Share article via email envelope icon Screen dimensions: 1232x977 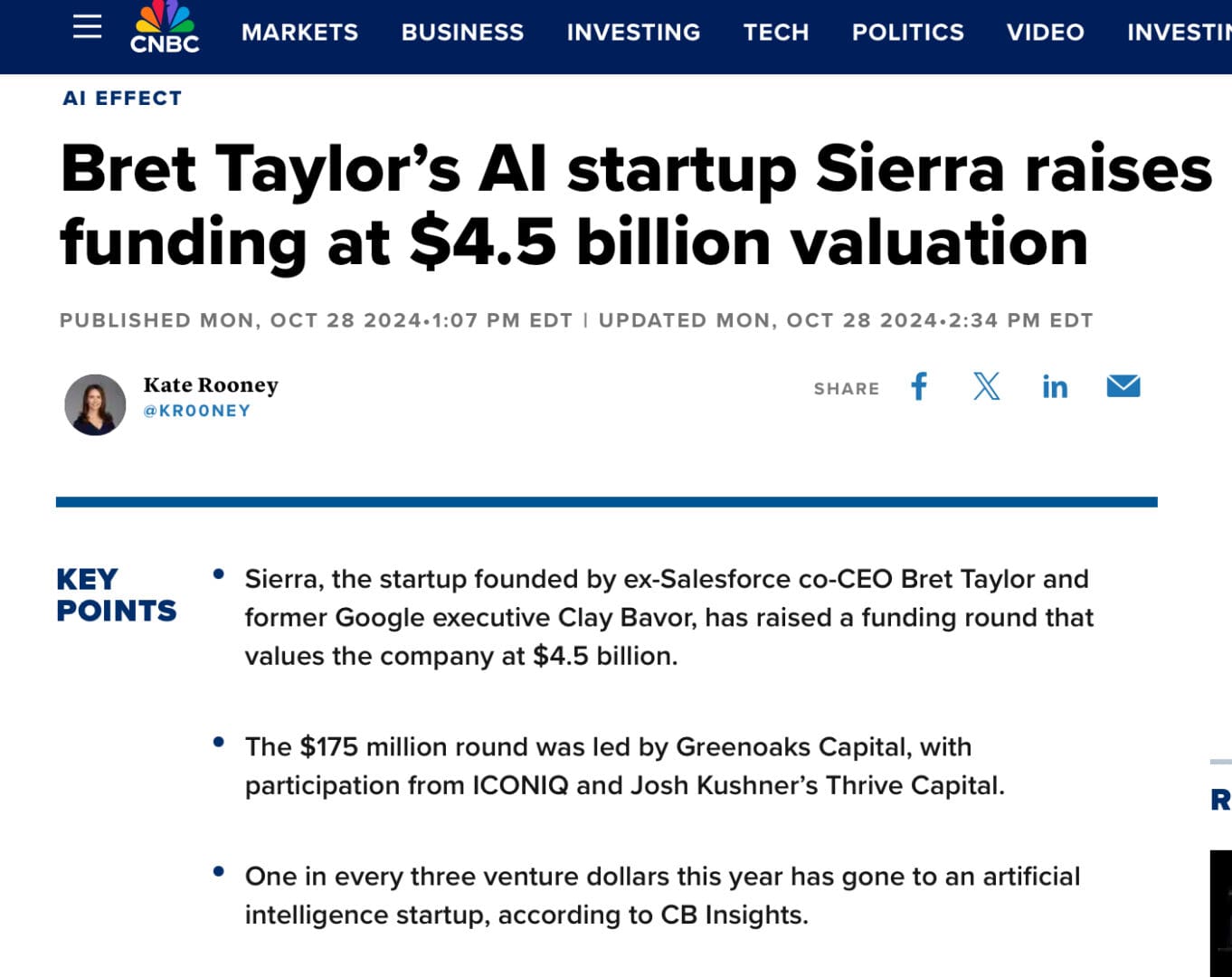point(1123,387)
